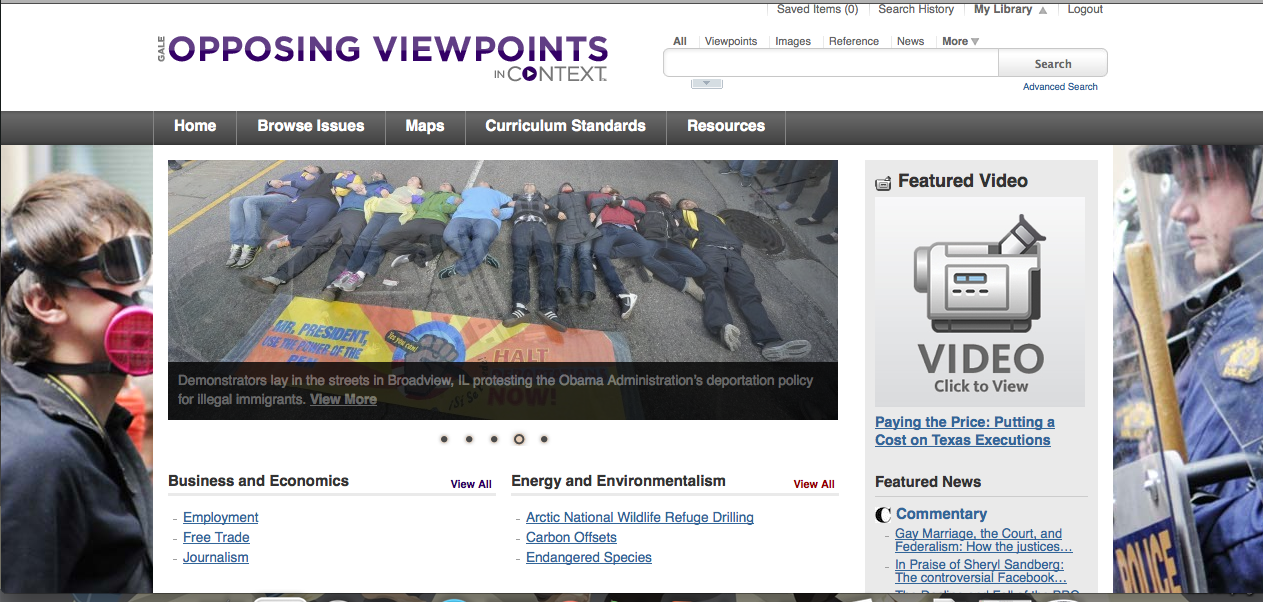
Task: Open the Endangered Species topic
Action: tap(589, 557)
